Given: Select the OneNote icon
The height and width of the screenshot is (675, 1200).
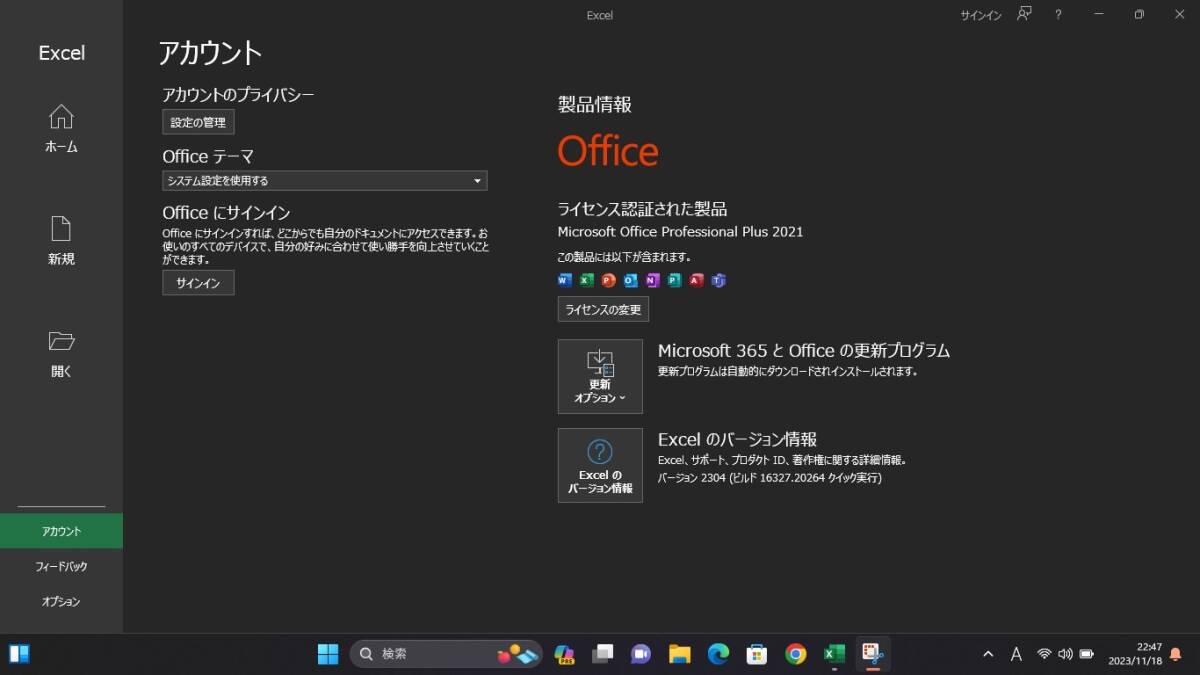Looking at the screenshot, I should [x=652, y=280].
